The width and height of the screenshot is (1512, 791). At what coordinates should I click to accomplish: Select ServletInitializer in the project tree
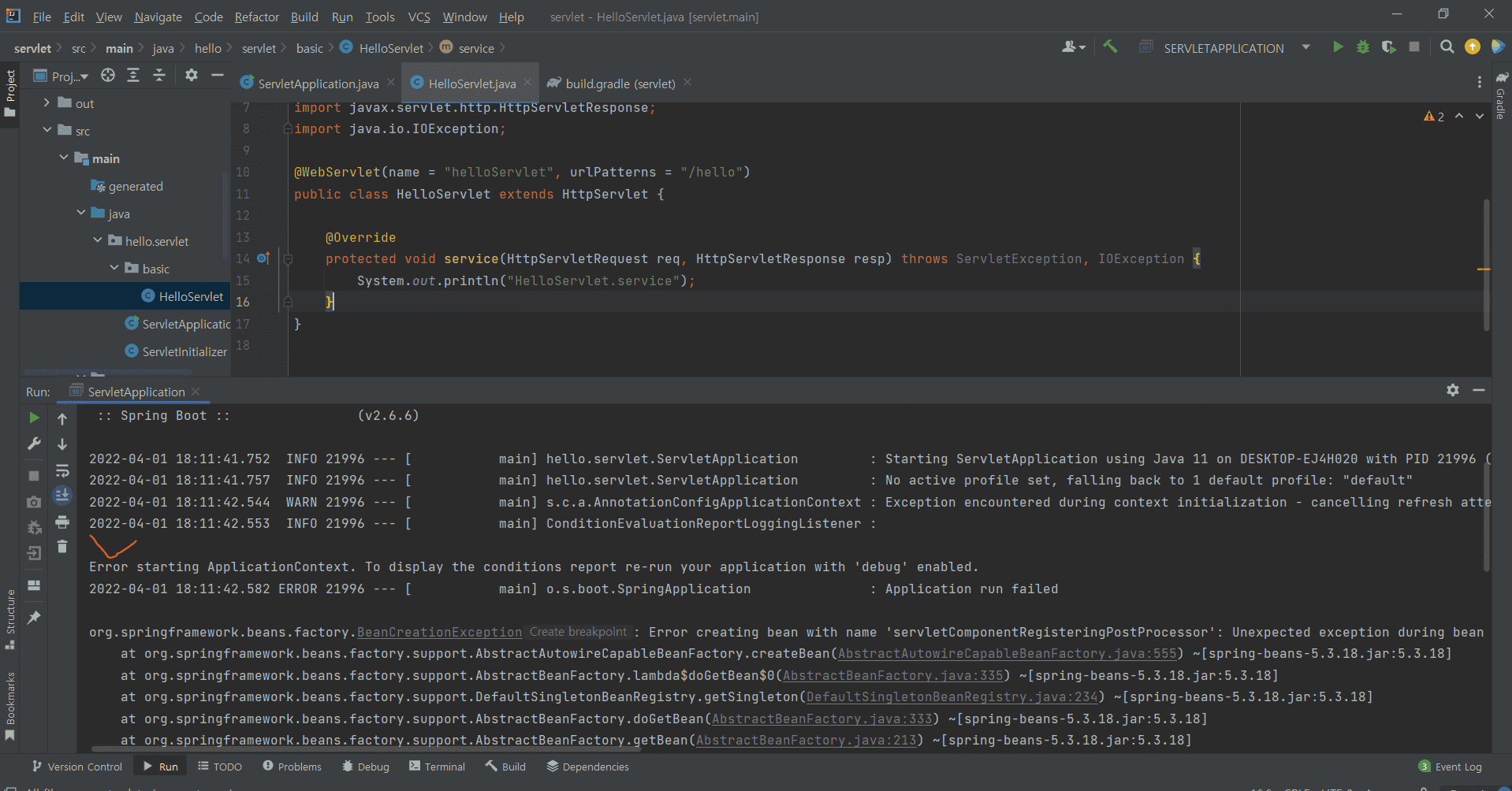pos(184,351)
